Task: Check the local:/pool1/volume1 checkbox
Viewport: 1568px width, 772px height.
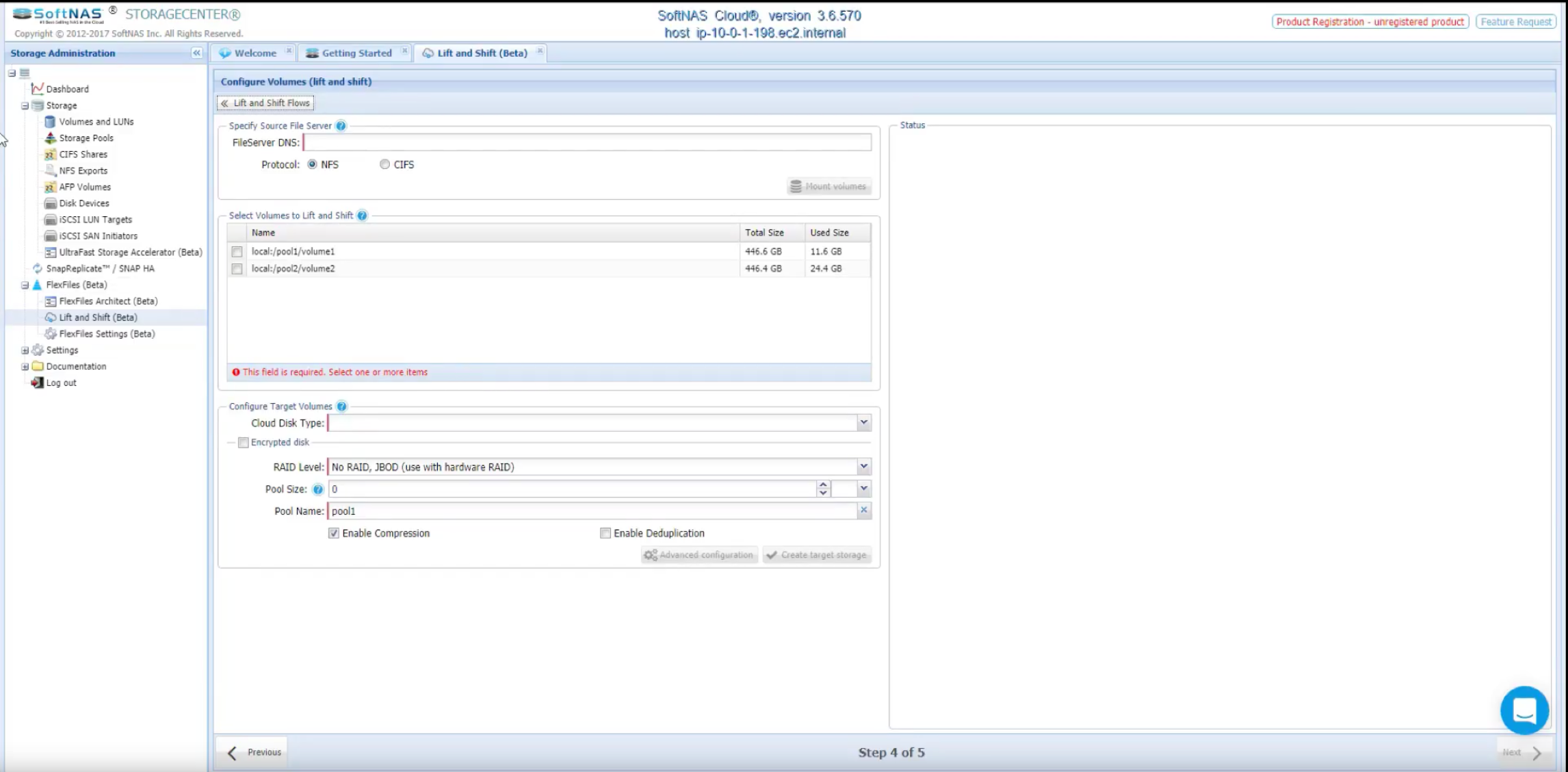Action: click(x=237, y=252)
